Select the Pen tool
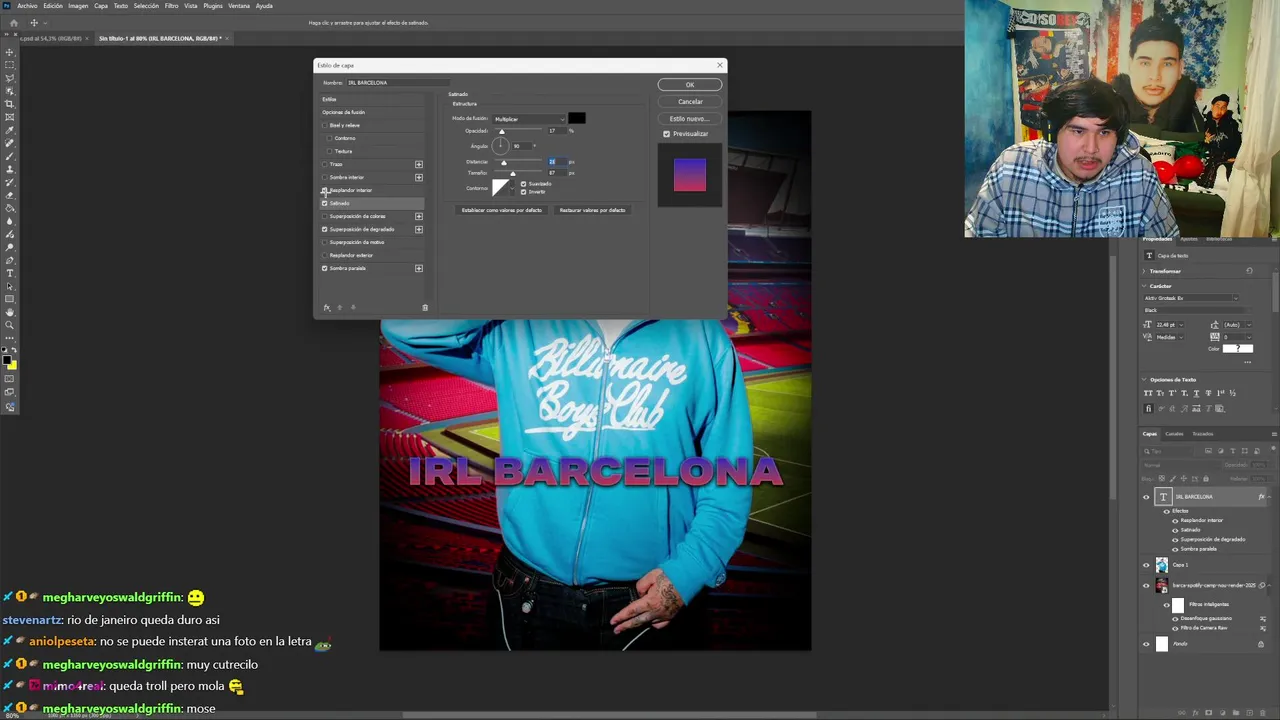The width and height of the screenshot is (1280, 720). point(10,260)
